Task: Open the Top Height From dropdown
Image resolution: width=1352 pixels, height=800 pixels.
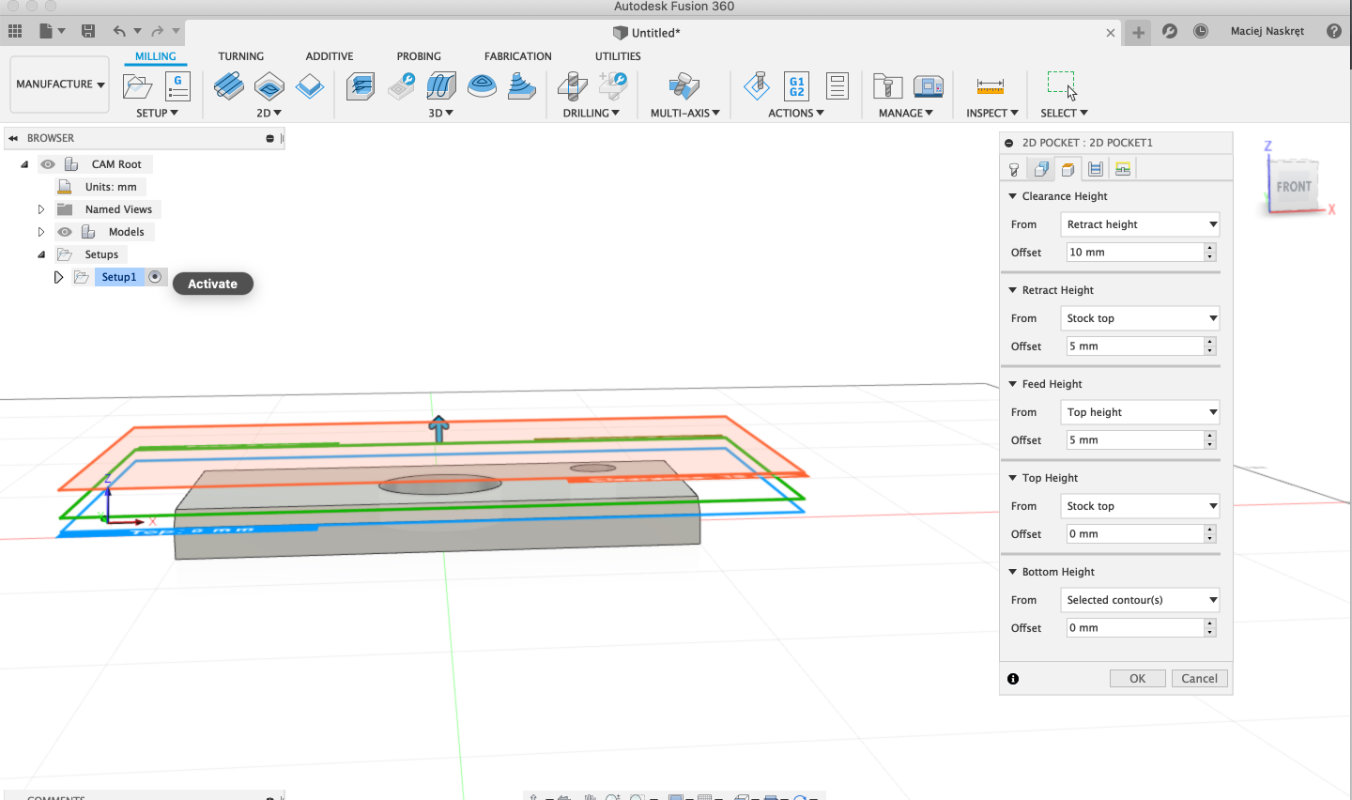Action: coord(1140,506)
